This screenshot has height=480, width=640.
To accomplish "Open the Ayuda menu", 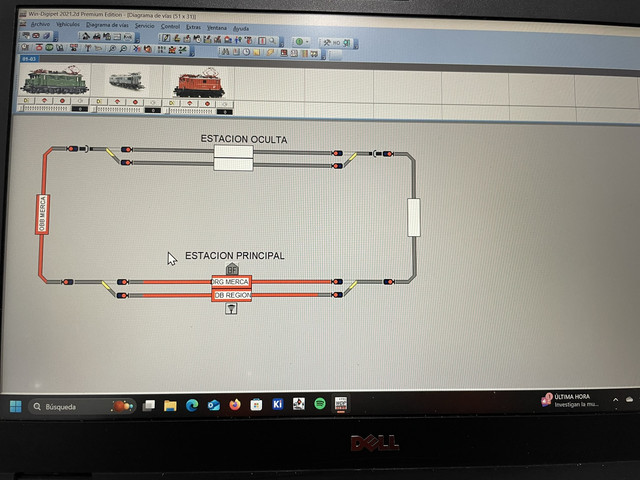I will pyautogui.click(x=241, y=29).
